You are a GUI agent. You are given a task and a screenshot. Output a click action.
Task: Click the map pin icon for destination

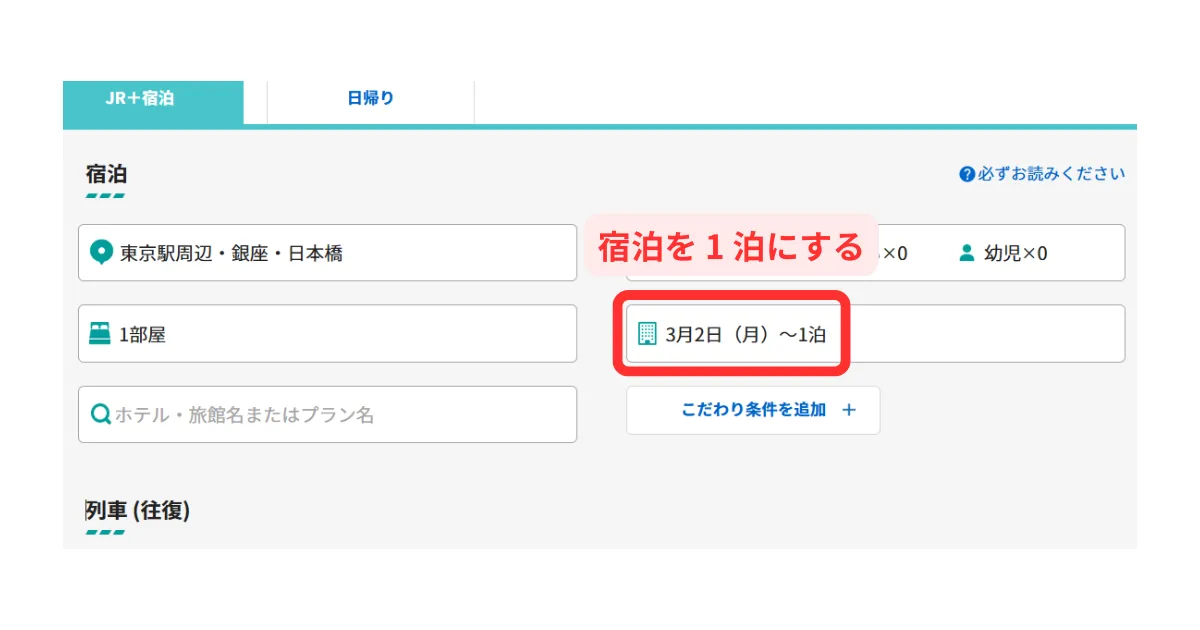(100, 253)
